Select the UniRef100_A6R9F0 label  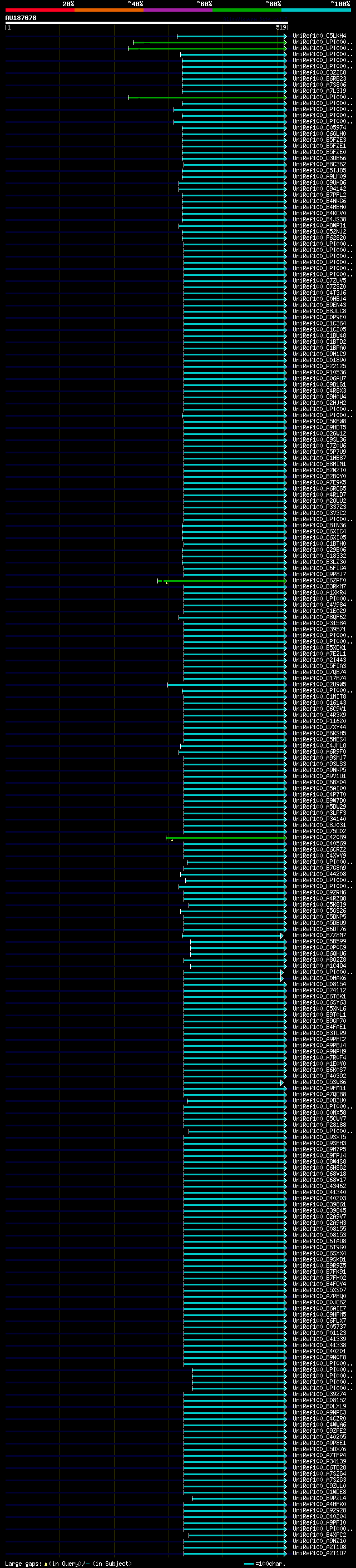[319, 752]
